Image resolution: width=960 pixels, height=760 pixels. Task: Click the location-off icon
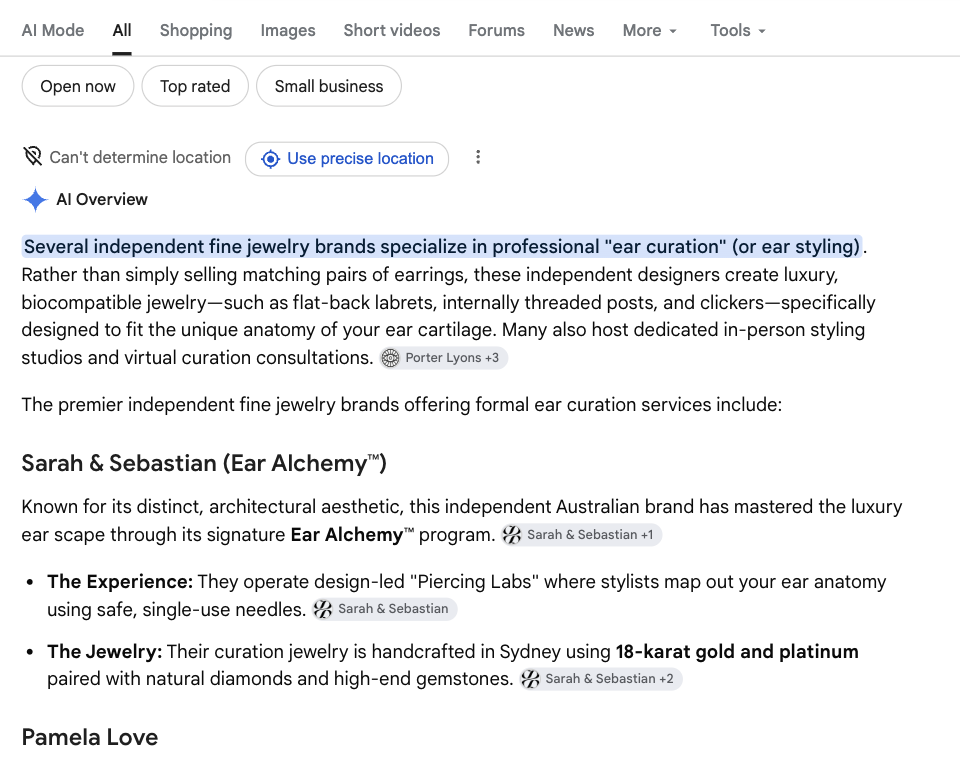(32, 157)
